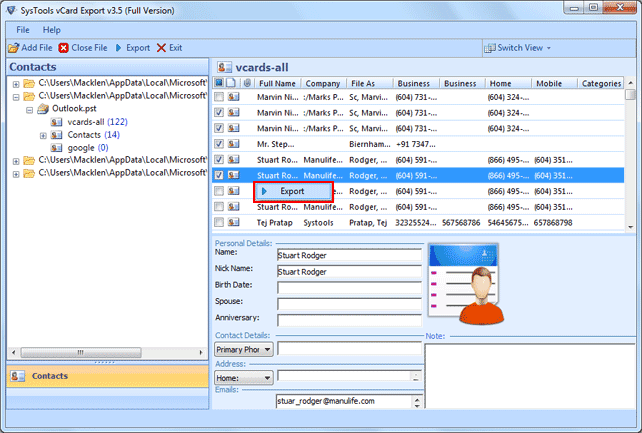Click the Anniversary input field
Screen dimensions: 642x433
click(x=349, y=320)
